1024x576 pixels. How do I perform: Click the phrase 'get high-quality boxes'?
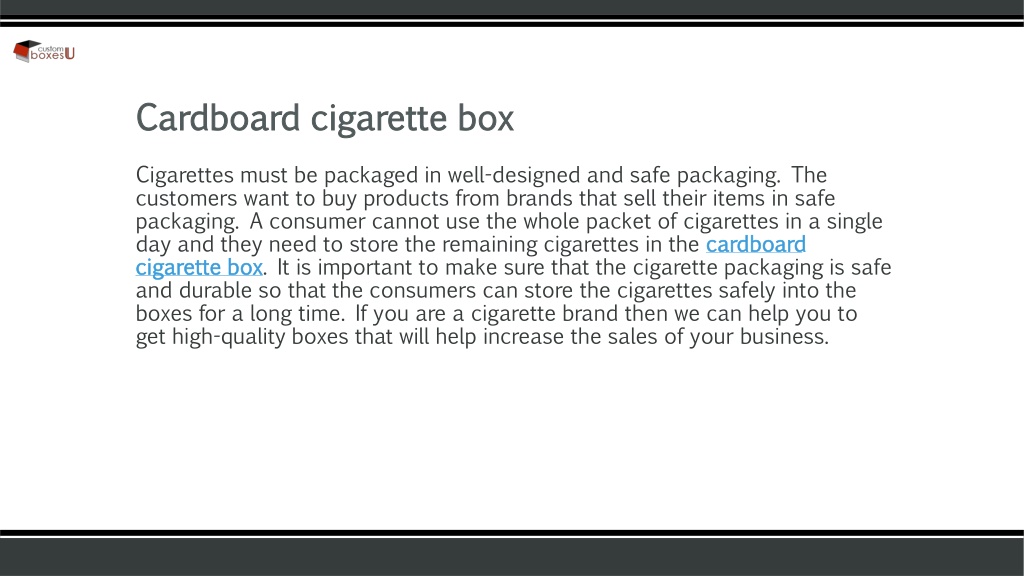[x=242, y=337]
